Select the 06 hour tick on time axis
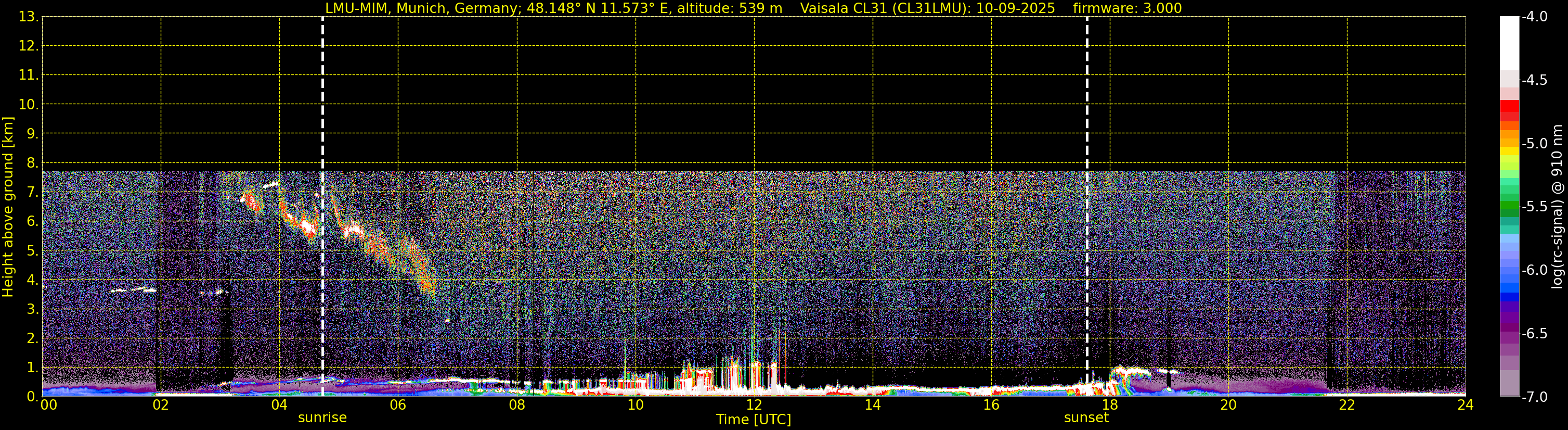 [x=398, y=406]
